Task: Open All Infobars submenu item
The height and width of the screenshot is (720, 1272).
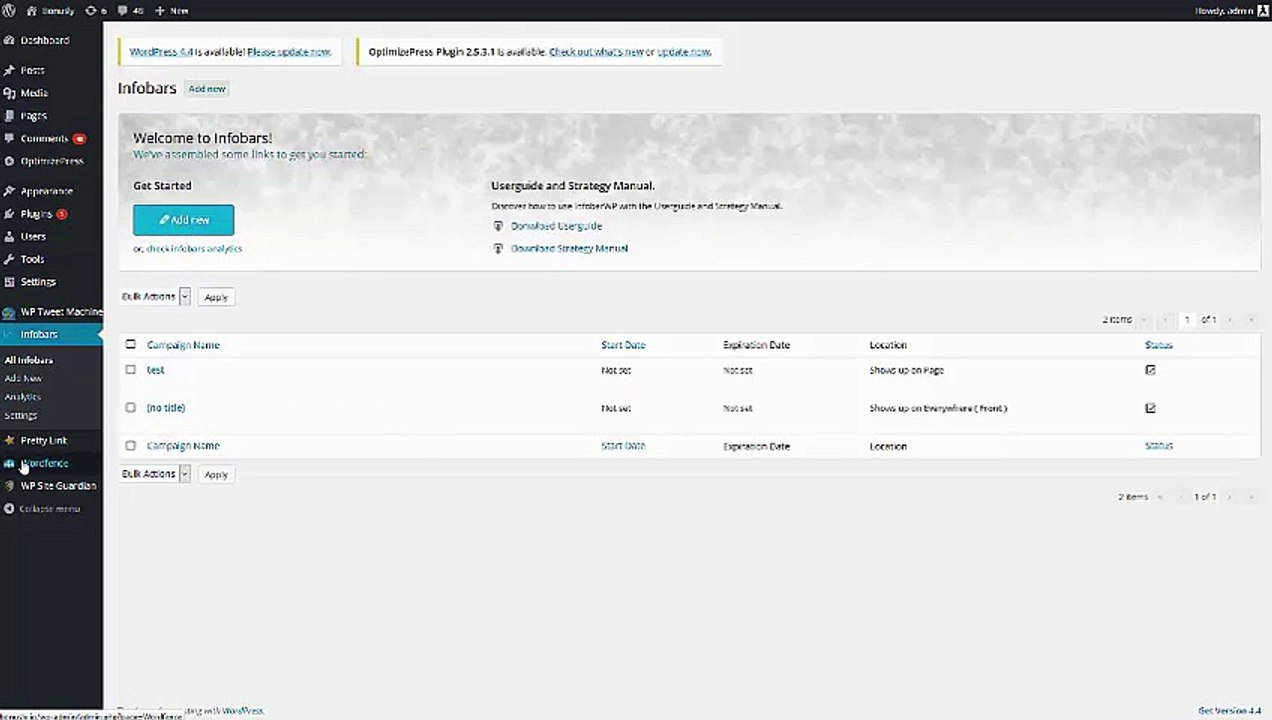Action: click(x=29, y=360)
